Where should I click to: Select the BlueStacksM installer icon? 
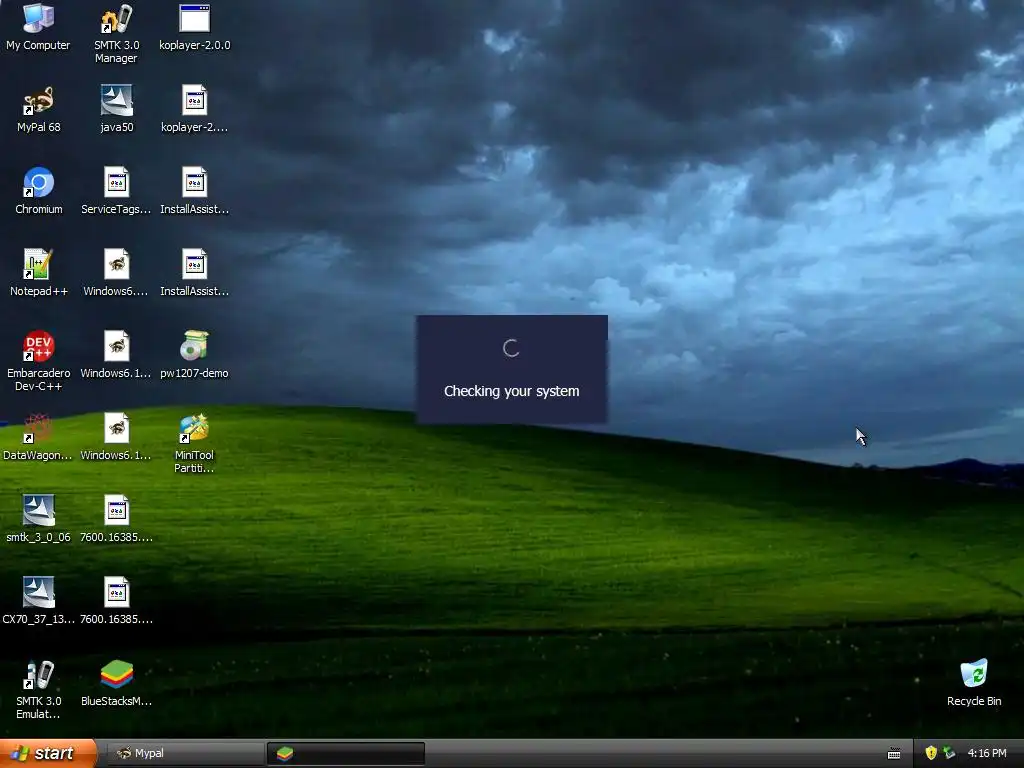116,683
